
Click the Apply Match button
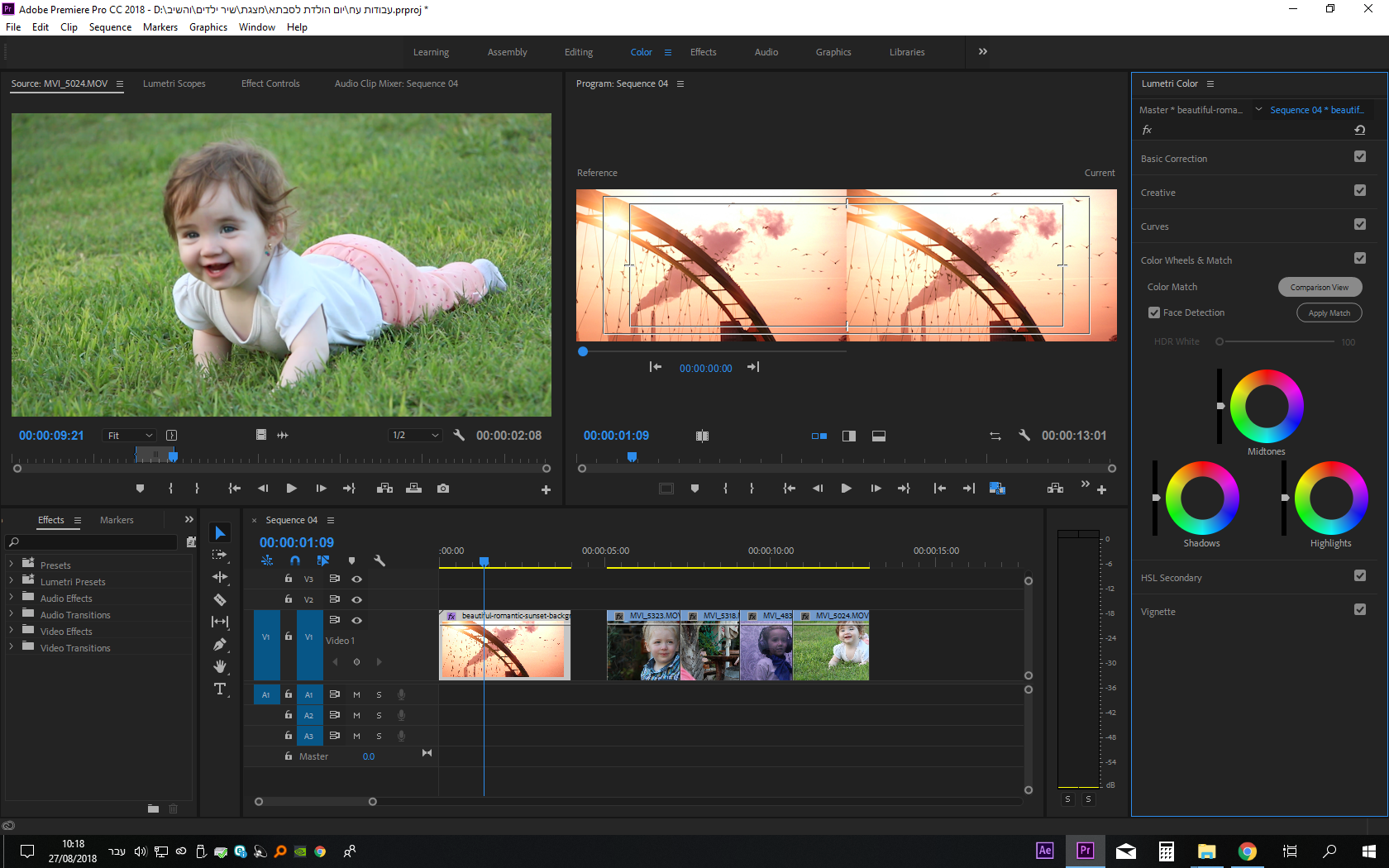click(1329, 313)
